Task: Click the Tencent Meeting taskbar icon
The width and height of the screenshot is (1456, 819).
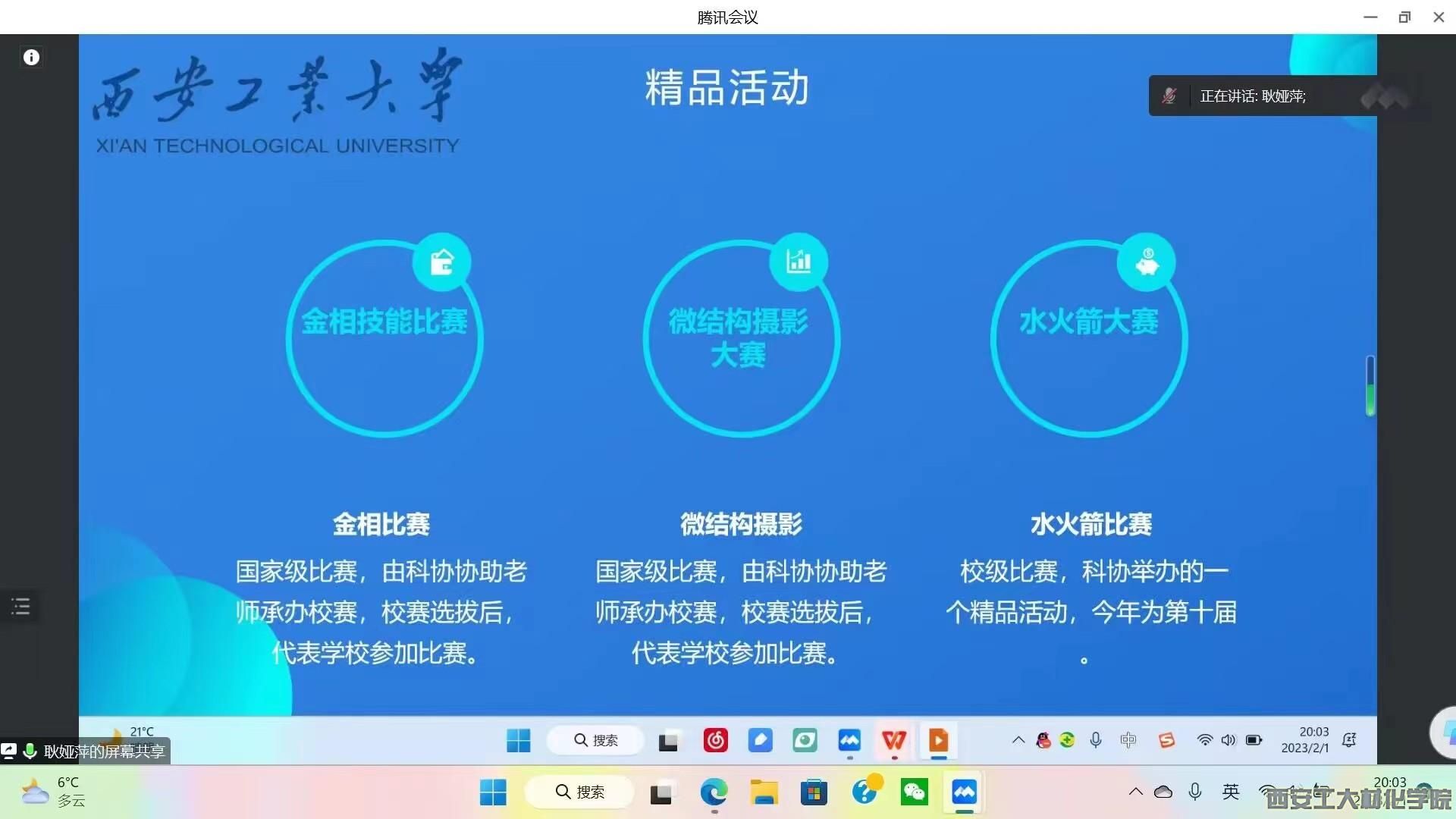Action: pyautogui.click(x=964, y=792)
